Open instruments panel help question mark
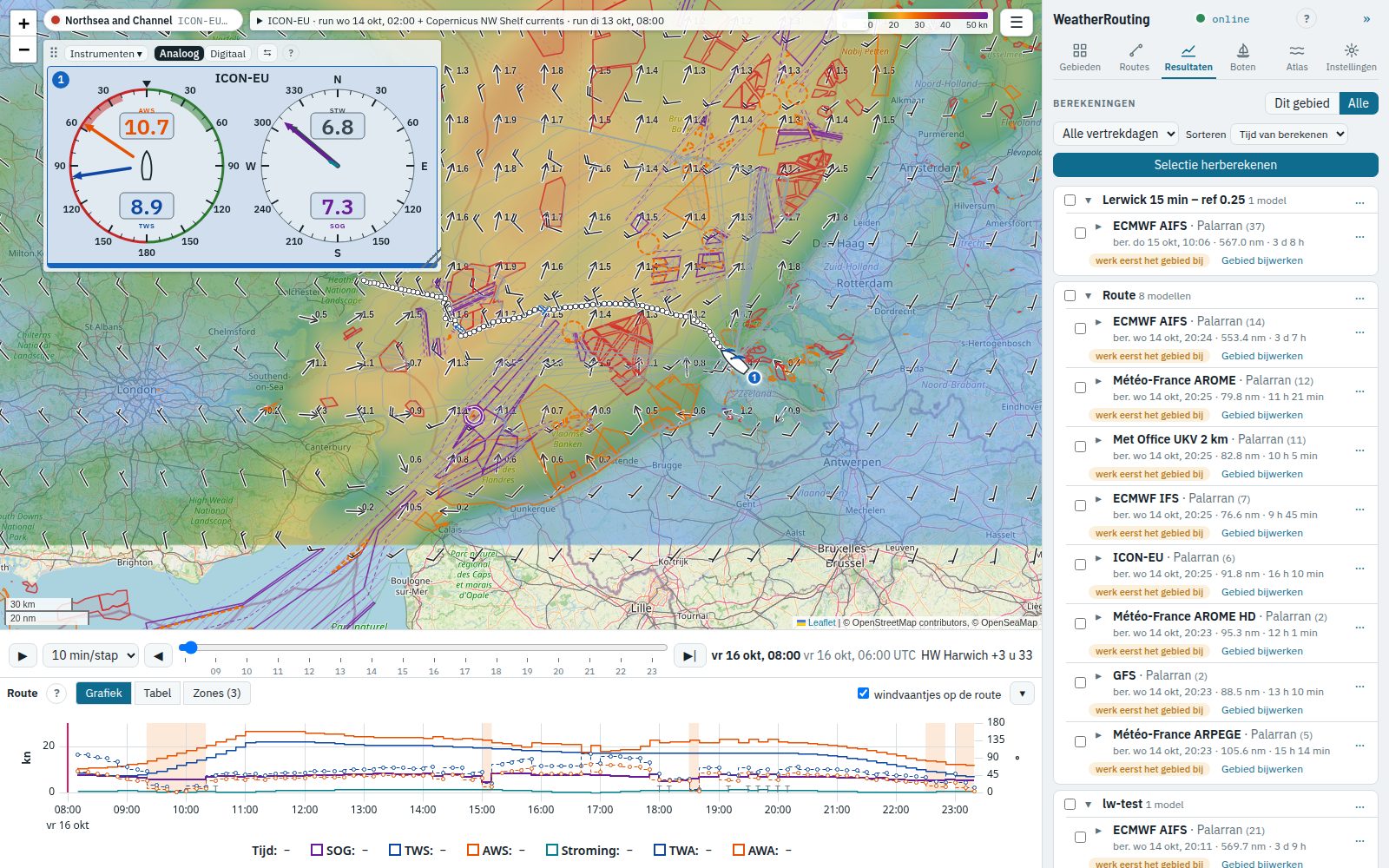This screenshot has width=1389, height=868. pyautogui.click(x=291, y=53)
